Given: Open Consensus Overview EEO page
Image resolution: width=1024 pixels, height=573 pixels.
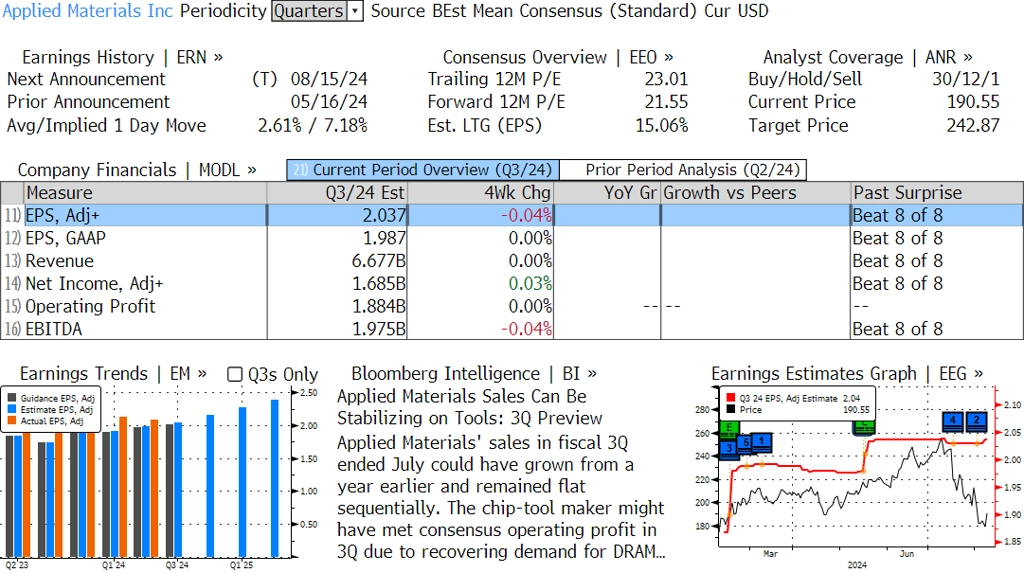Looking at the screenshot, I should 558,57.
